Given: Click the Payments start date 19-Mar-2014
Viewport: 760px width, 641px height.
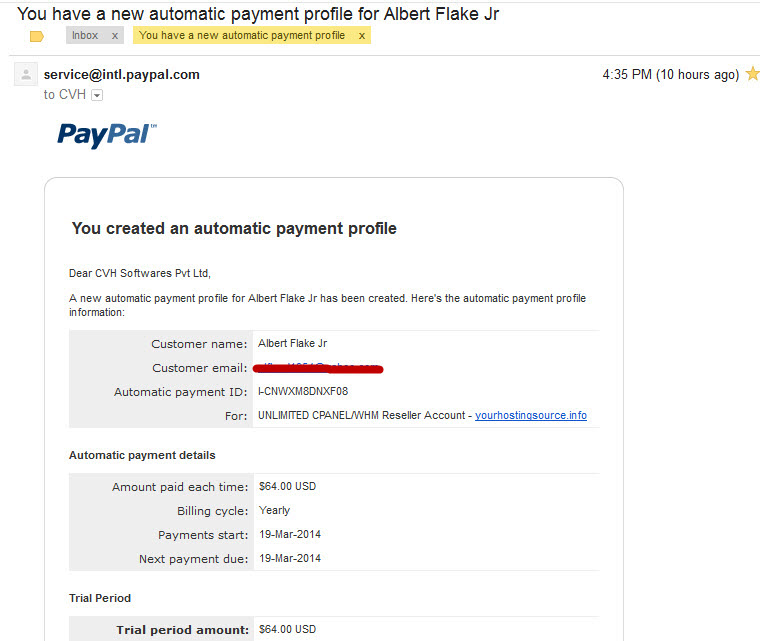Looking at the screenshot, I should pos(290,534).
